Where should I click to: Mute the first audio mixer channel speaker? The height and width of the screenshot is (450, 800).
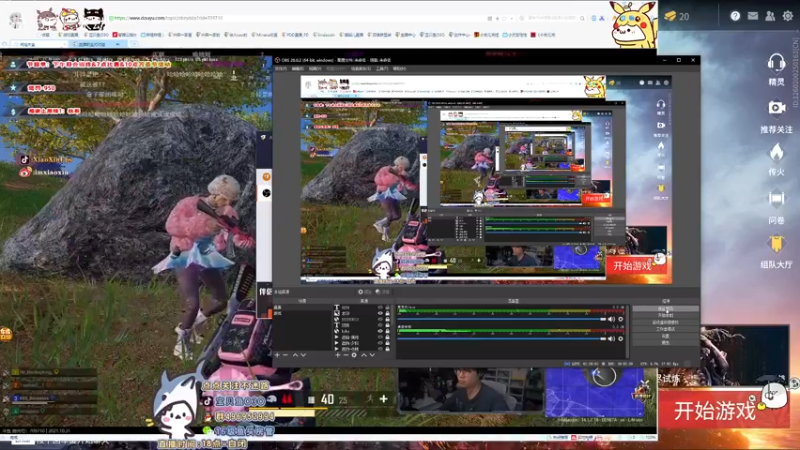(611, 319)
